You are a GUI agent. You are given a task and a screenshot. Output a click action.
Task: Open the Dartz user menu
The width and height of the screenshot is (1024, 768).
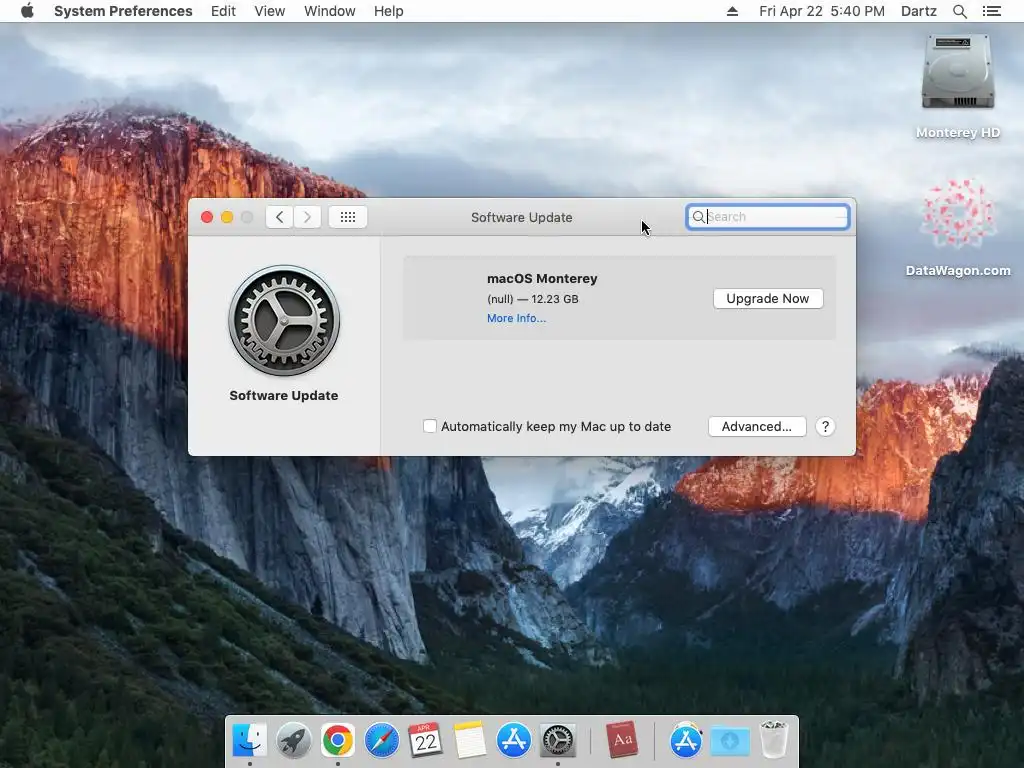[918, 11]
